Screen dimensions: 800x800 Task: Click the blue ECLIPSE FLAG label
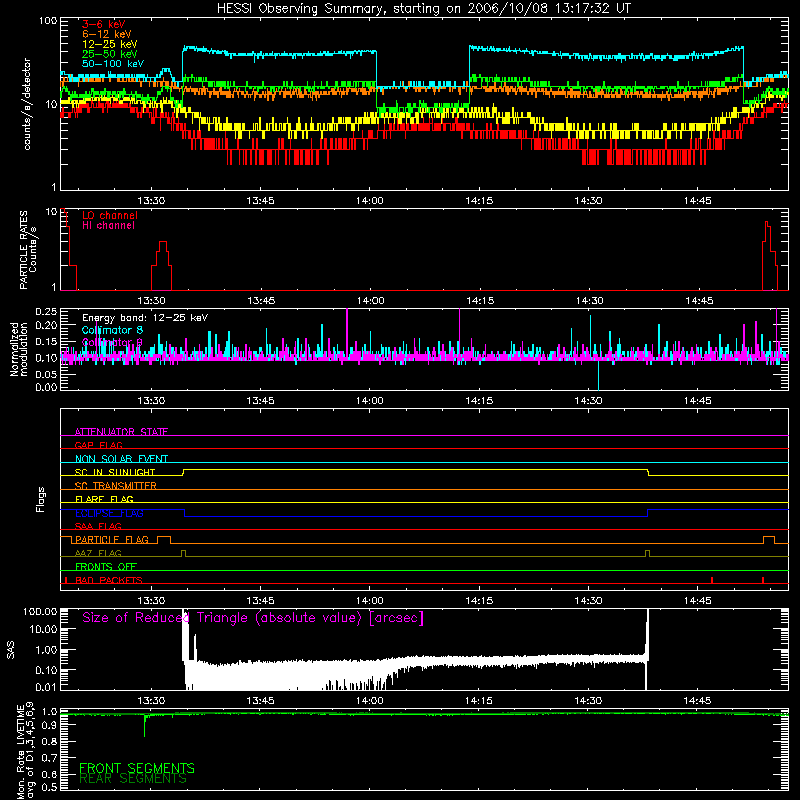tap(109, 513)
